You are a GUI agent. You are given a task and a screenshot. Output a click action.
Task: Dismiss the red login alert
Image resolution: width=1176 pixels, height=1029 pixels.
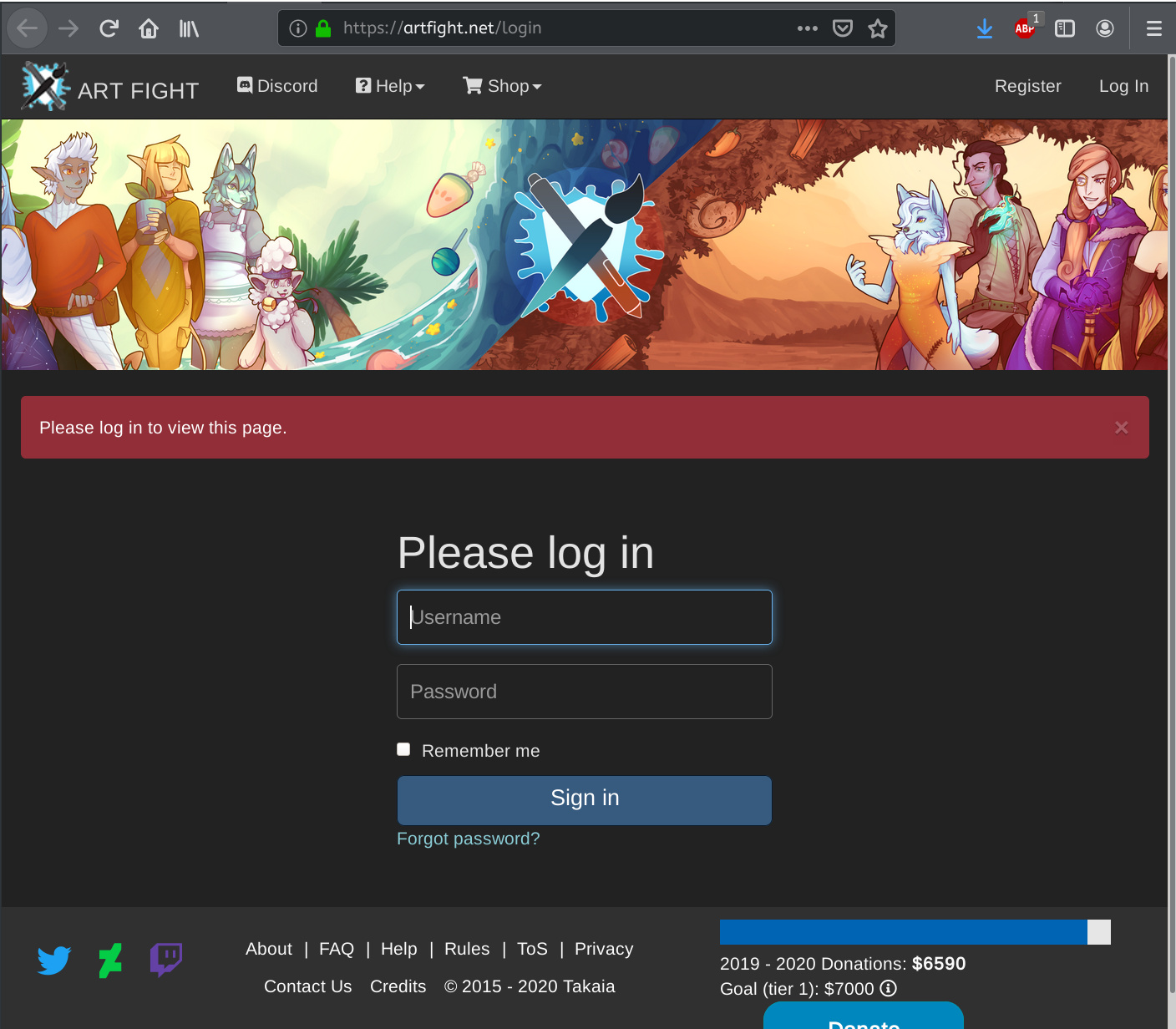pos(1121,428)
